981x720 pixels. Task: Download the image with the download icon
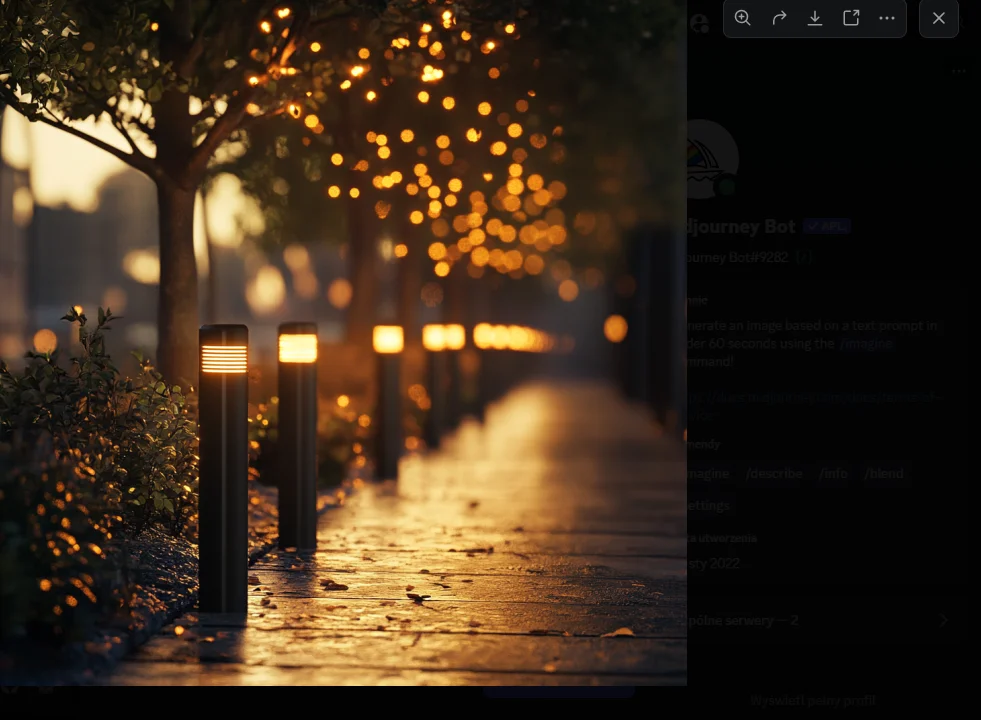[815, 18]
